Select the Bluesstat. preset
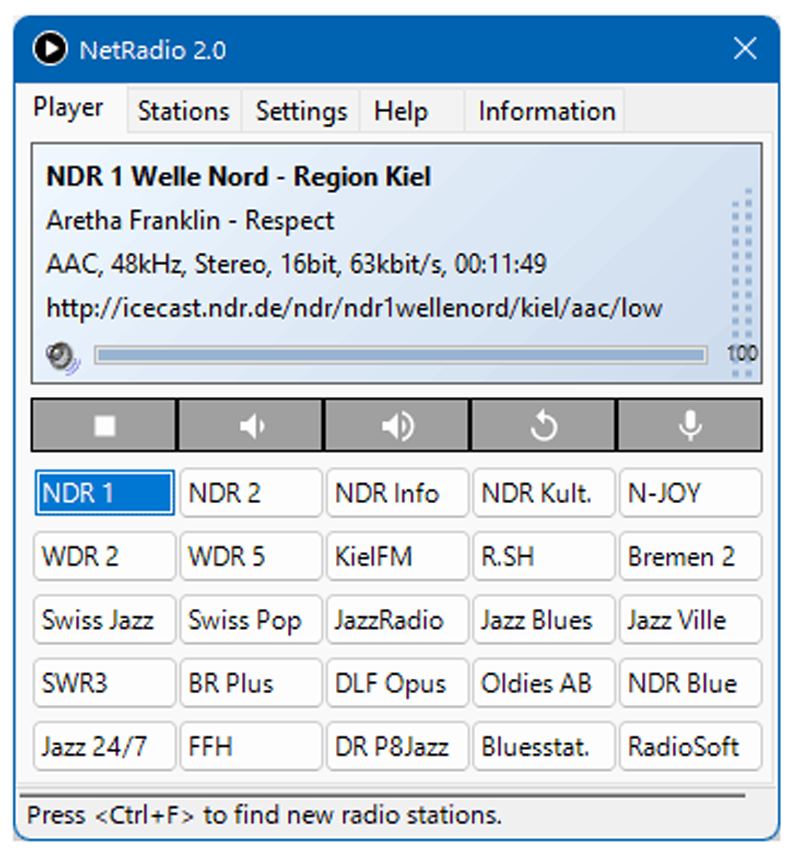The height and width of the screenshot is (852, 800). pos(543,746)
